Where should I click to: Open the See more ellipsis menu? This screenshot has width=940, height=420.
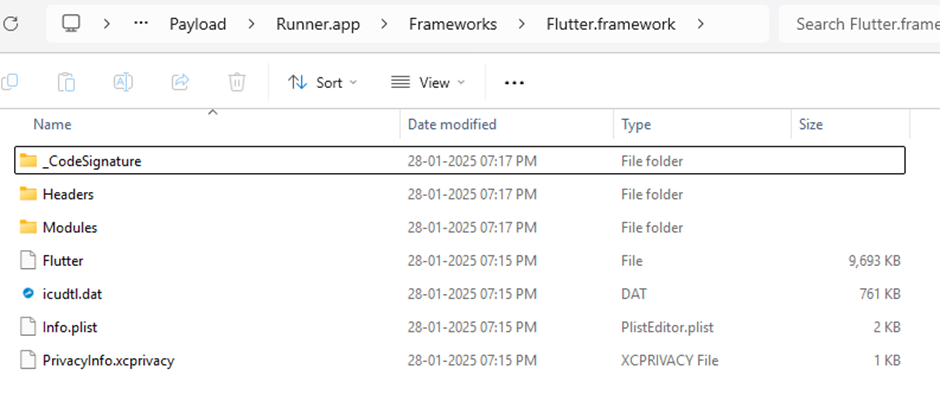click(514, 83)
